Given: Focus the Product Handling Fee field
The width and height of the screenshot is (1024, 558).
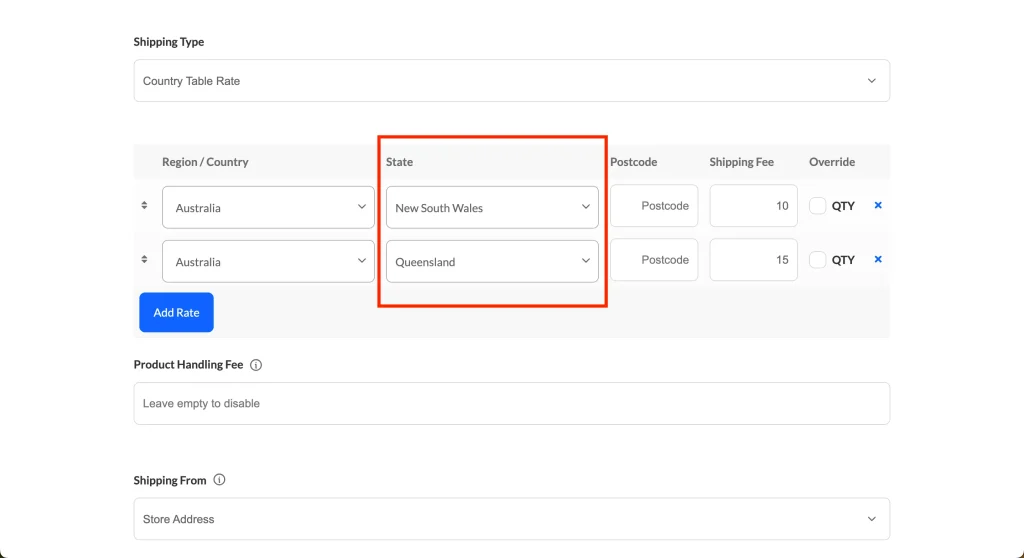Looking at the screenshot, I should [511, 404].
